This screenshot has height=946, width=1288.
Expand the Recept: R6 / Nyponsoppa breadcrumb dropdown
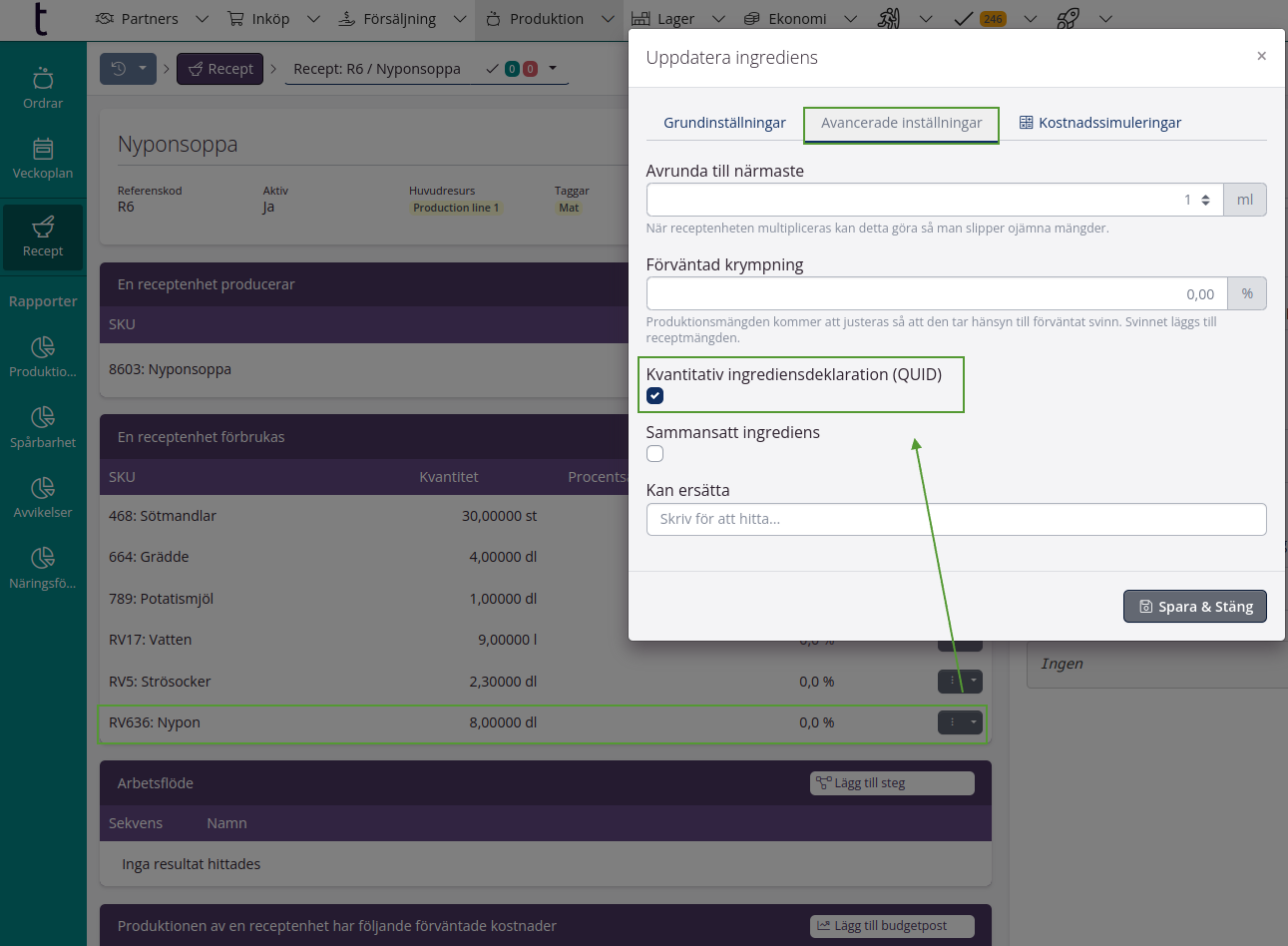tap(553, 69)
